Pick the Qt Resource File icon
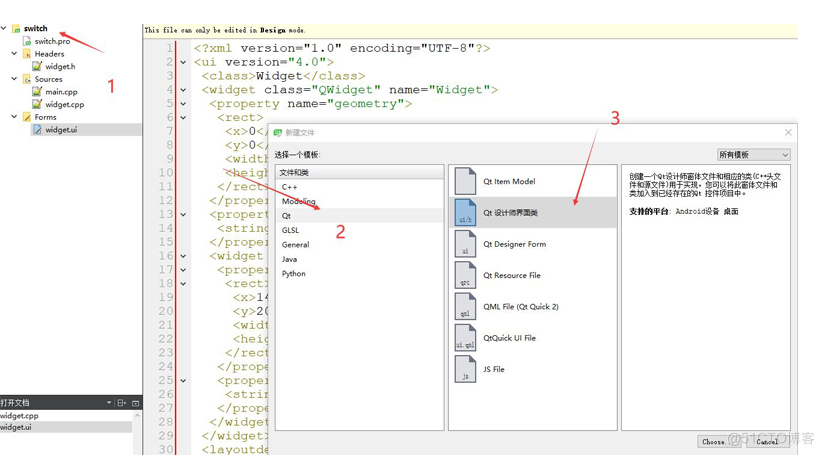Screen dimensions: 824x455 pyautogui.click(x=465, y=275)
